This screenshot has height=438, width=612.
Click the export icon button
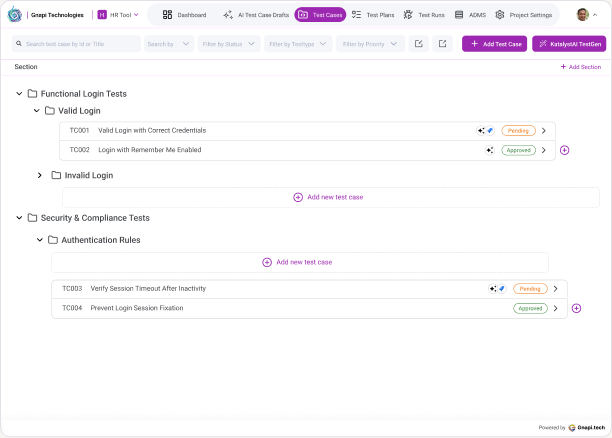[443, 44]
